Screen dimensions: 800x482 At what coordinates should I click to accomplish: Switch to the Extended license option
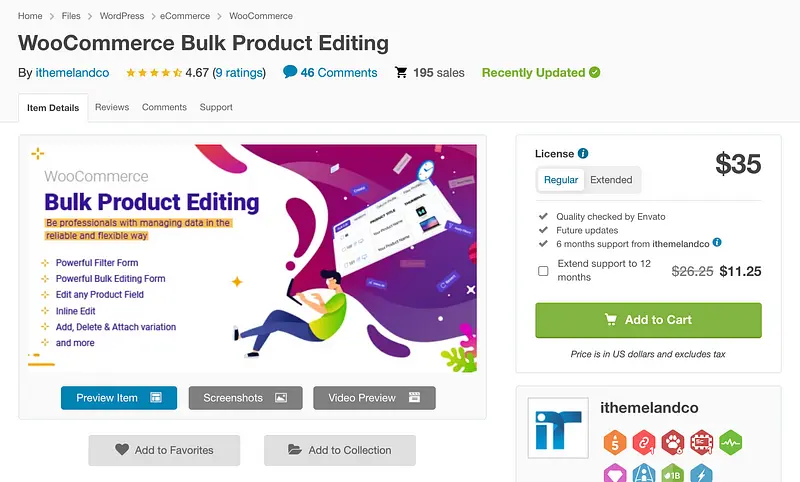(611, 180)
